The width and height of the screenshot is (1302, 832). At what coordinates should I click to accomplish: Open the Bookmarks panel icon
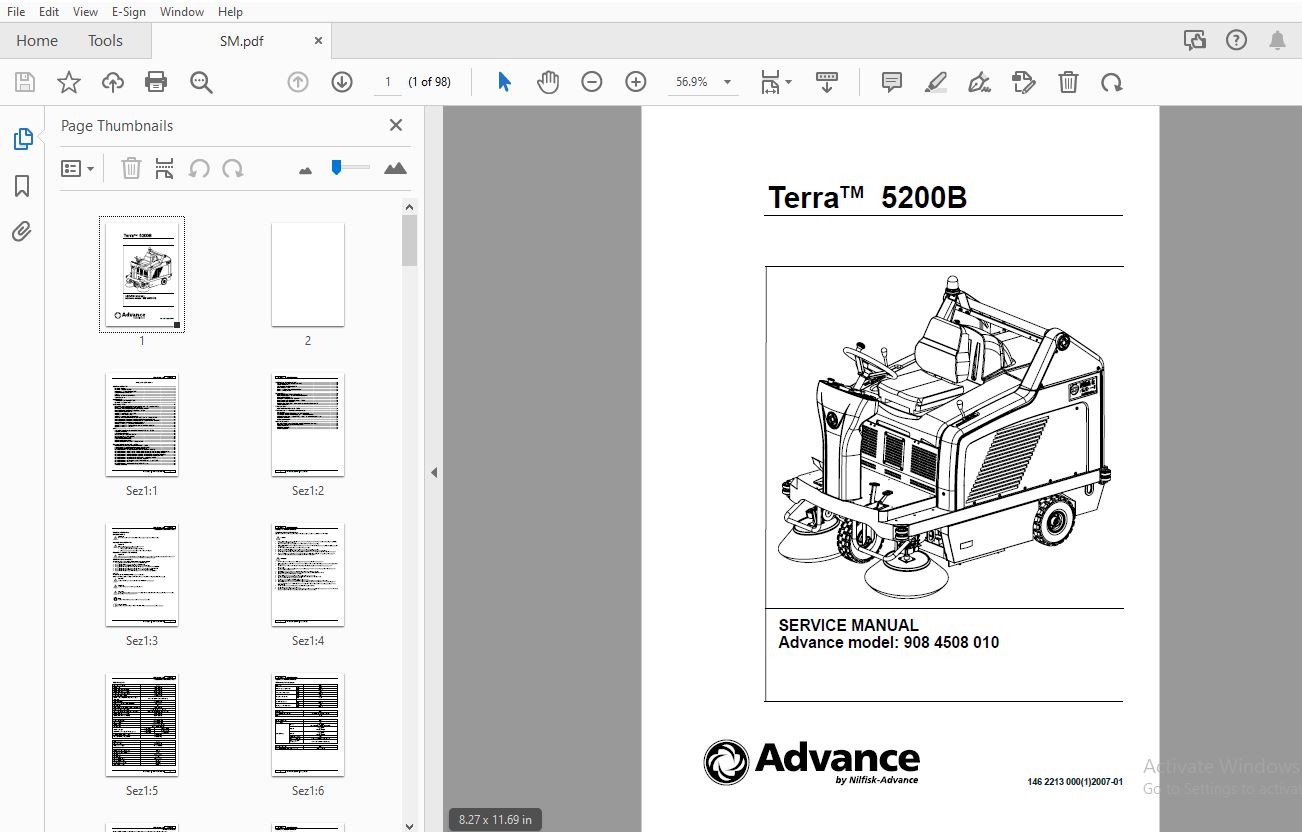click(x=22, y=186)
